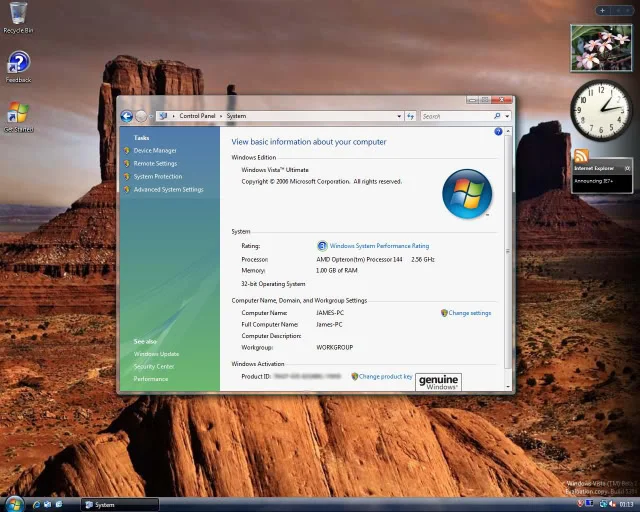Click the scrollbar up arrow in System window
The width and height of the screenshot is (640, 512).
508,131
